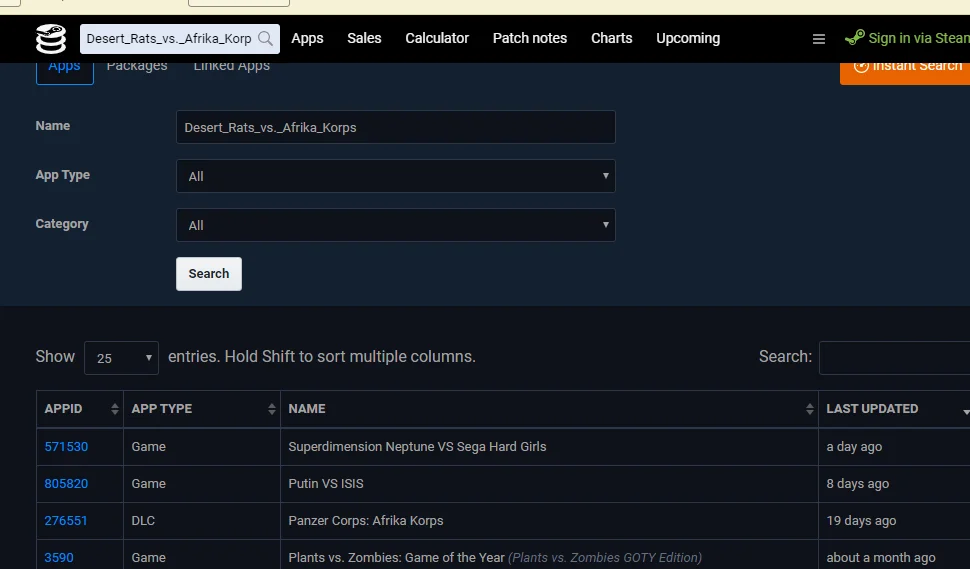Viewport: 970px width, 569px height.
Task: Open the Sales nav item
Action: pyautogui.click(x=364, y=38)
